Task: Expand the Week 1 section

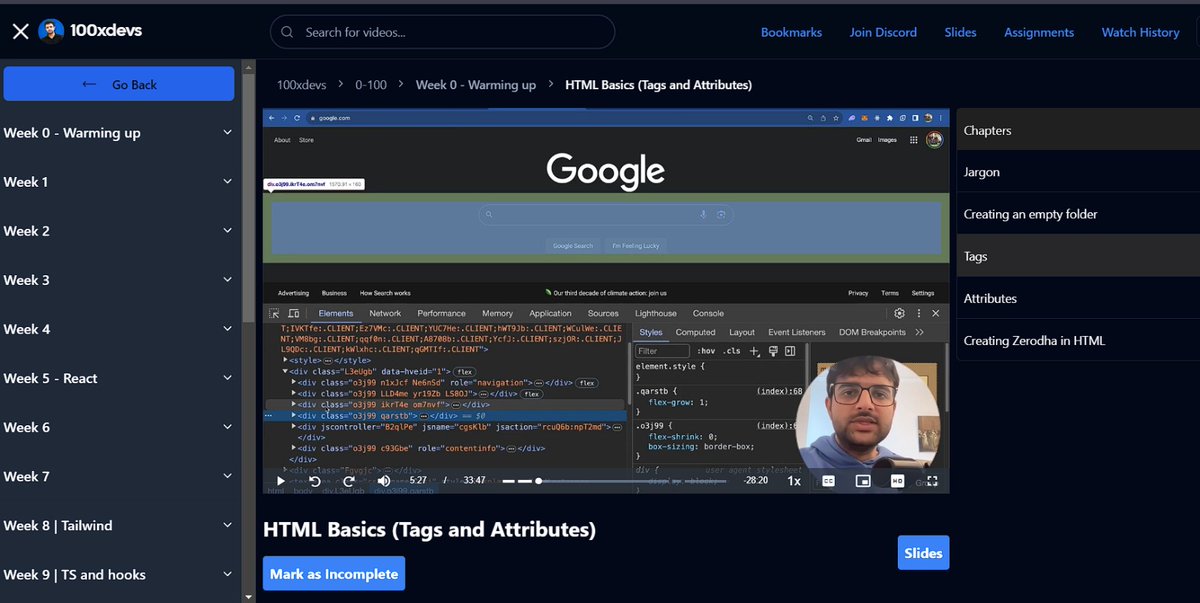Action: (x=118, y=182)
